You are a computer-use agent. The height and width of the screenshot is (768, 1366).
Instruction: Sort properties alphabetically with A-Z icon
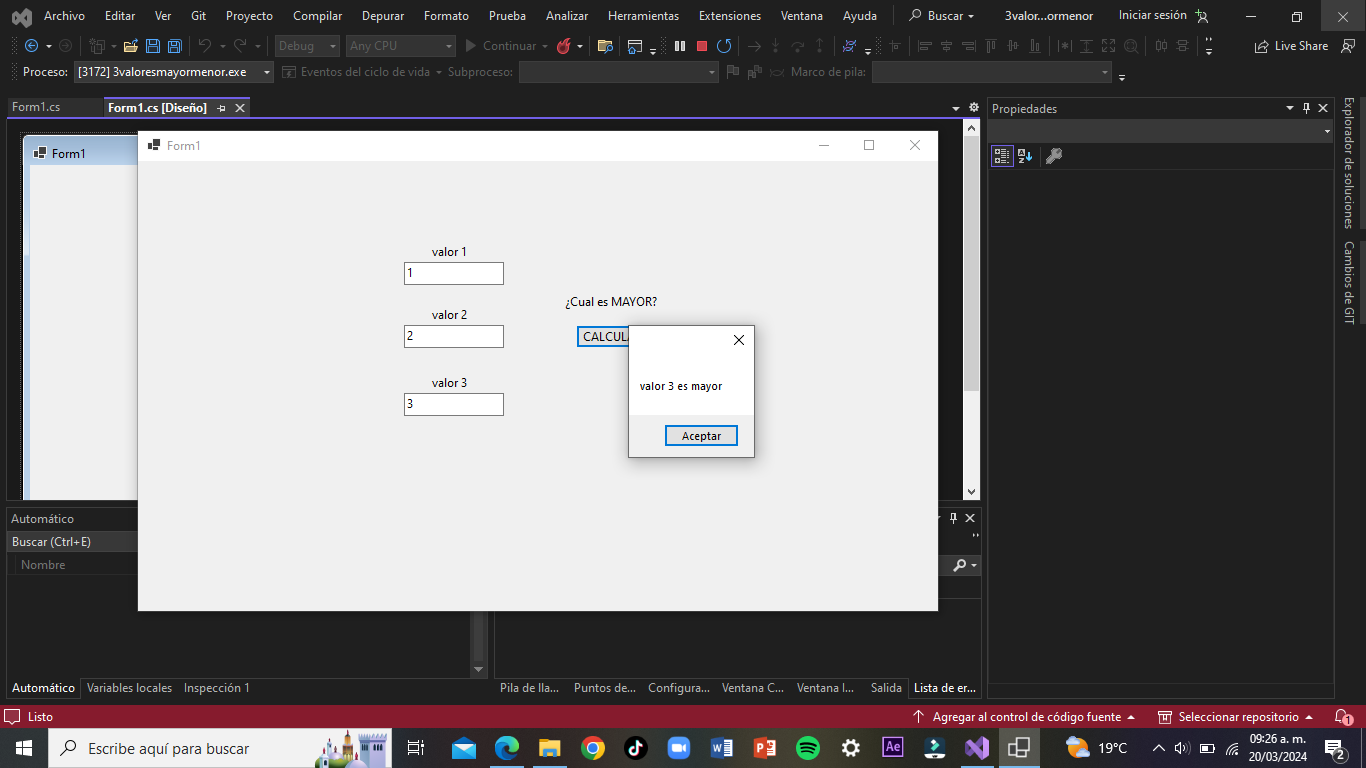pos(1025,156)
